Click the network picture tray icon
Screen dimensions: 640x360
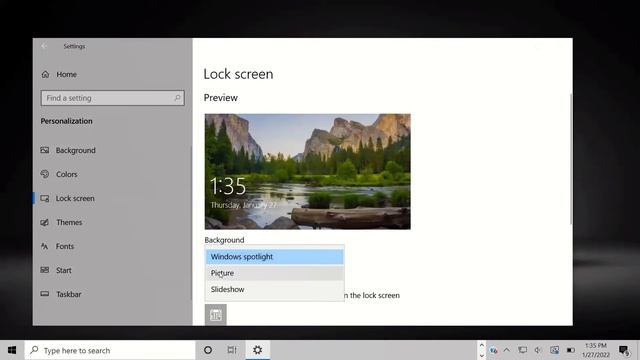(554, 350)
